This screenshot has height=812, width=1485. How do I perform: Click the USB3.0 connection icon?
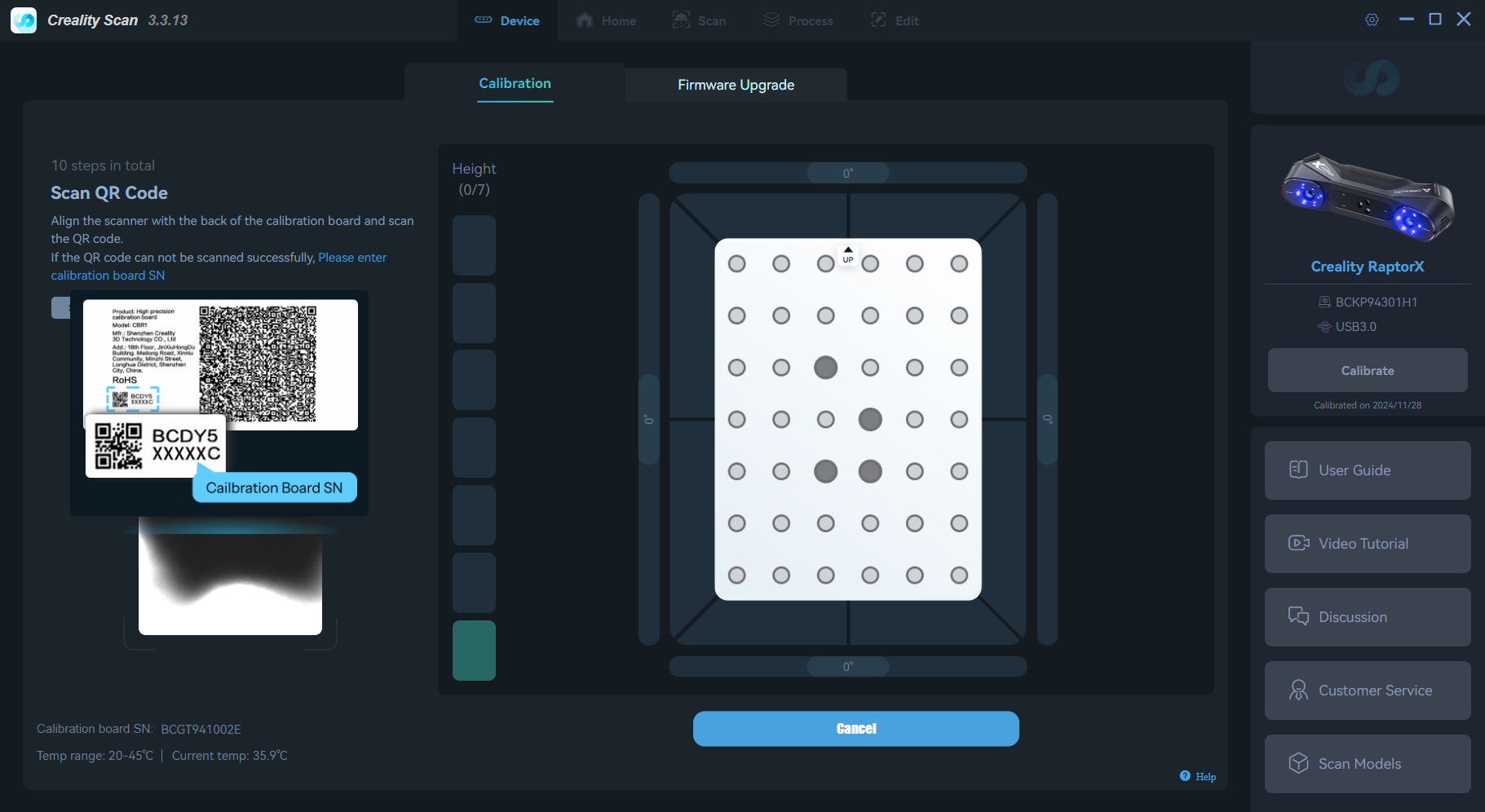pos(1324,327)
